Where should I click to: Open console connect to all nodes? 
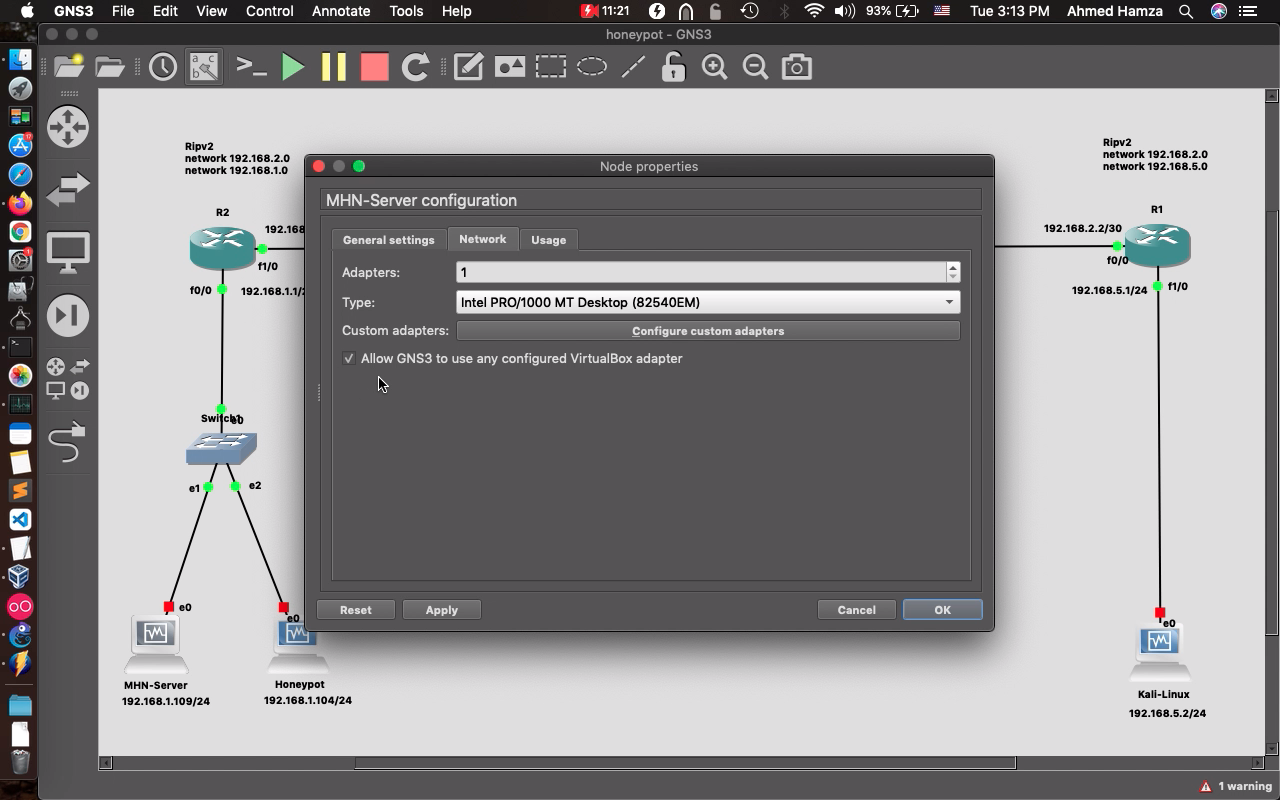click(251, 67)
